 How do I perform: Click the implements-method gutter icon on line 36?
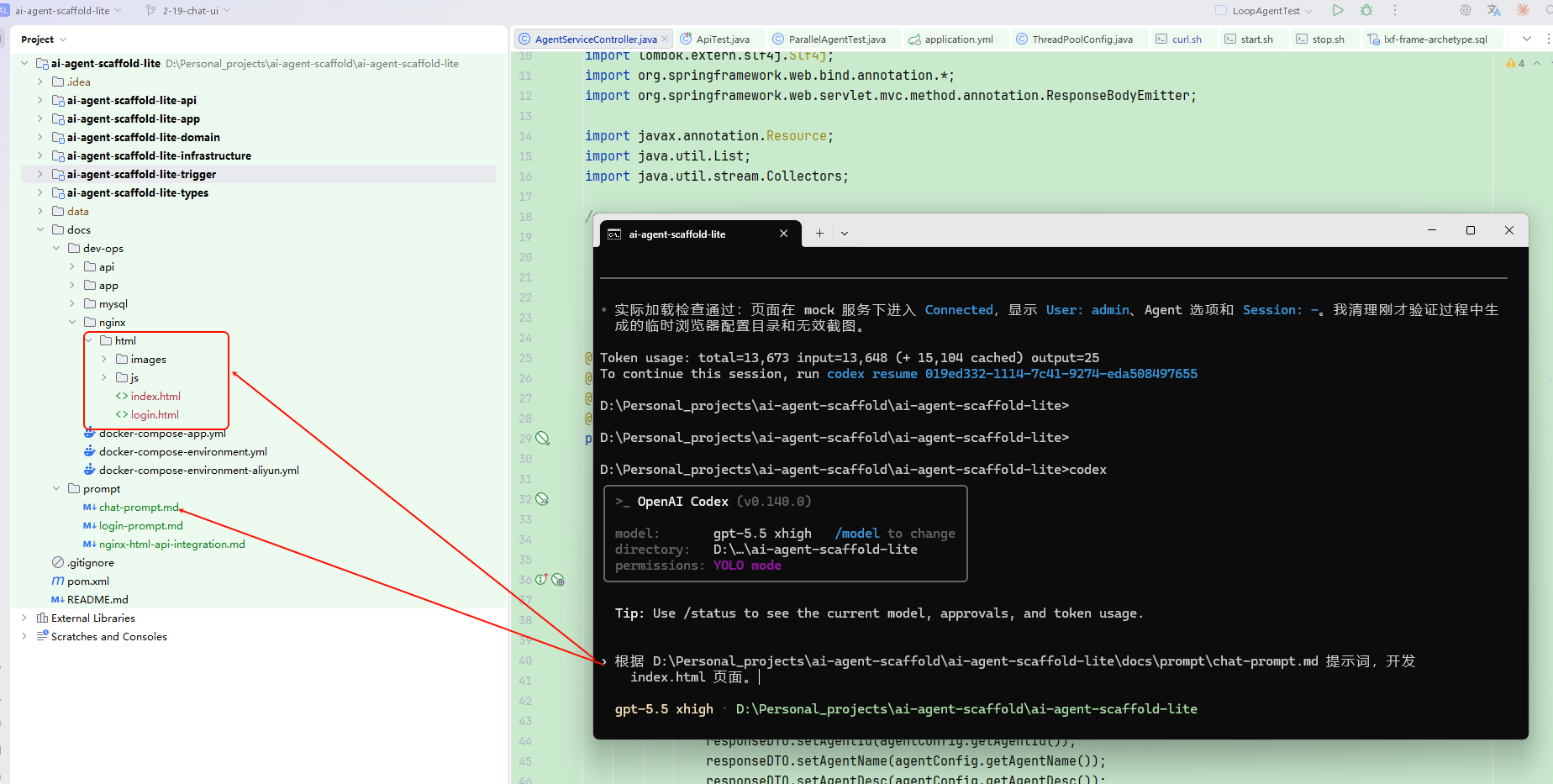[x=542, y=579]
